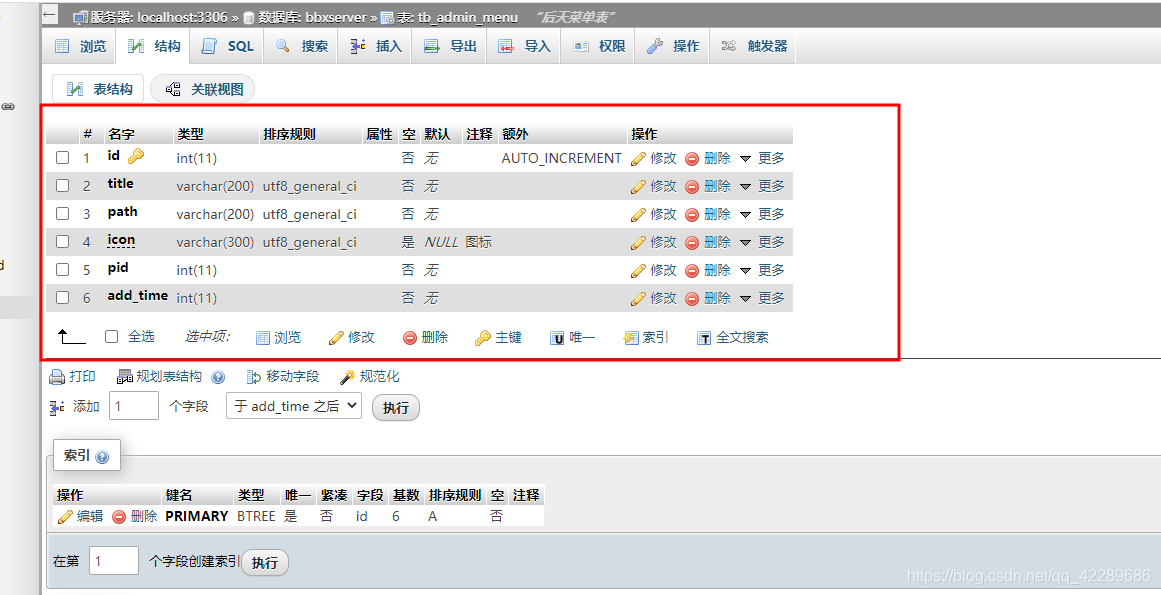Click the index column count input
Screen dimensions: 1161x595
pyautogui.click(x=114, y=561)
